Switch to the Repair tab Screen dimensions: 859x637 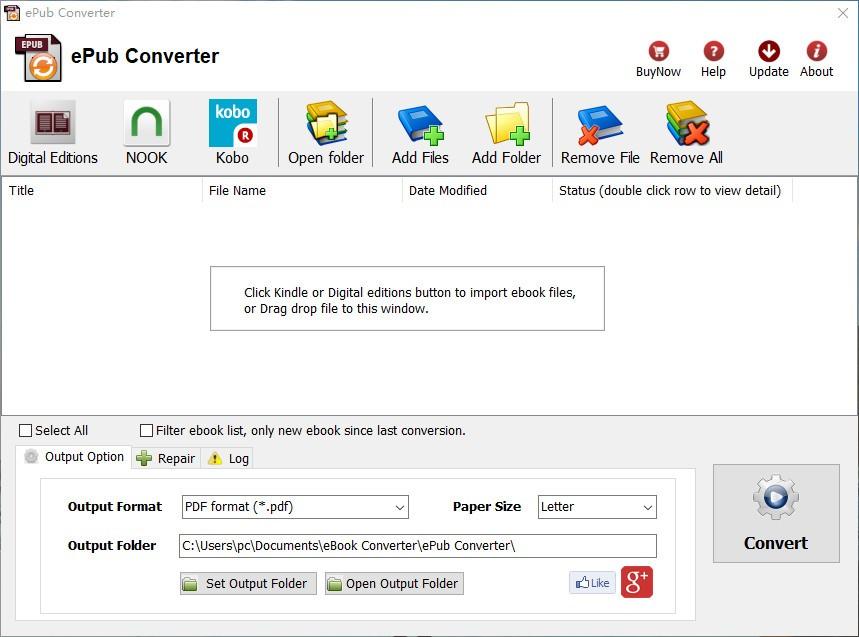pyautogui.click(x=166, y=458)
